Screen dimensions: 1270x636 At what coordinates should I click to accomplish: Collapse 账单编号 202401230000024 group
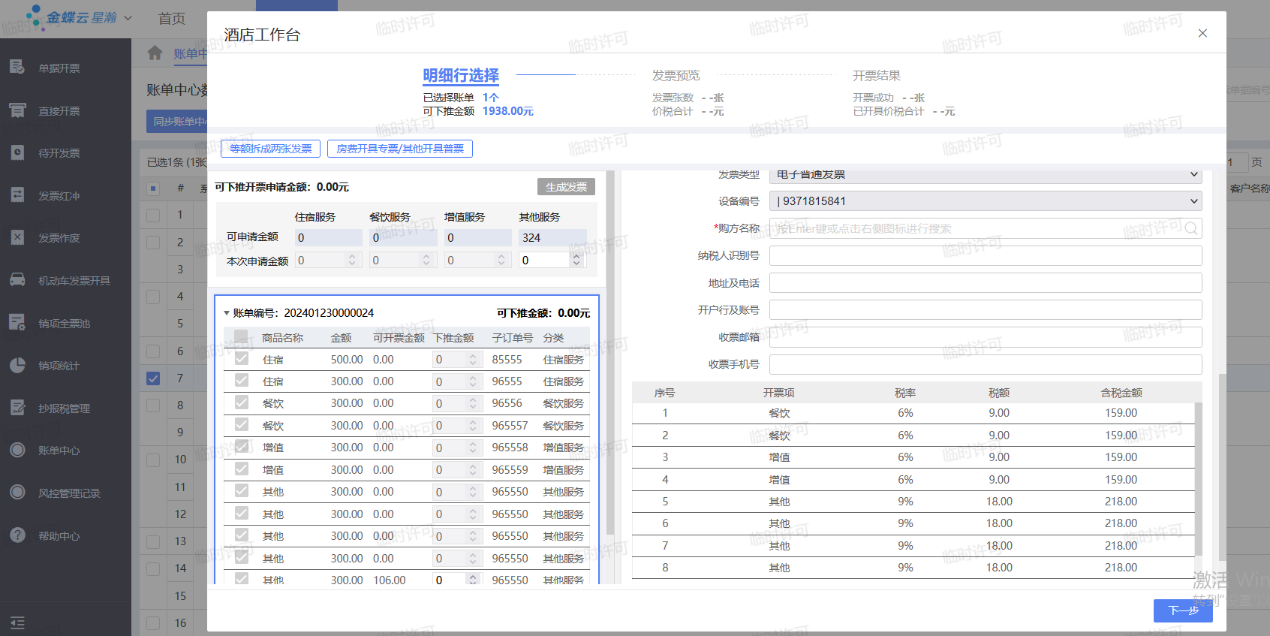(226, 313)
